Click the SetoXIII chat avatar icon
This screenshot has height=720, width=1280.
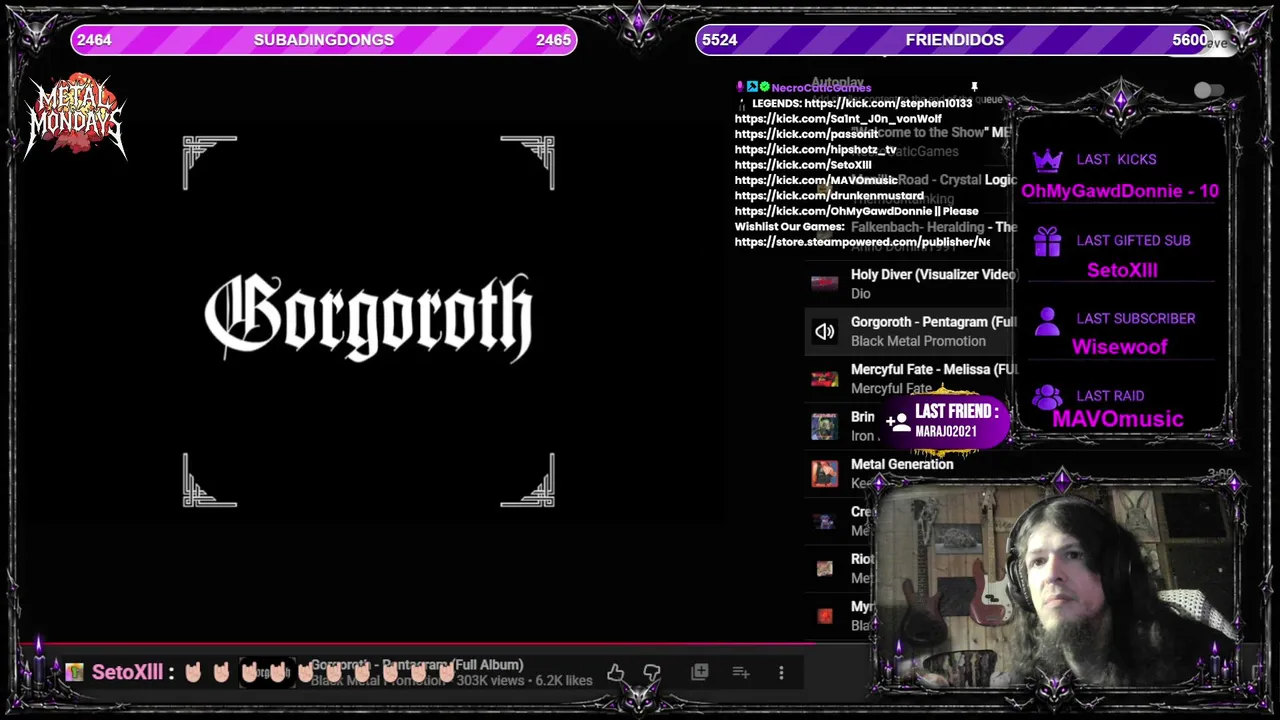[x=75, y=672]
